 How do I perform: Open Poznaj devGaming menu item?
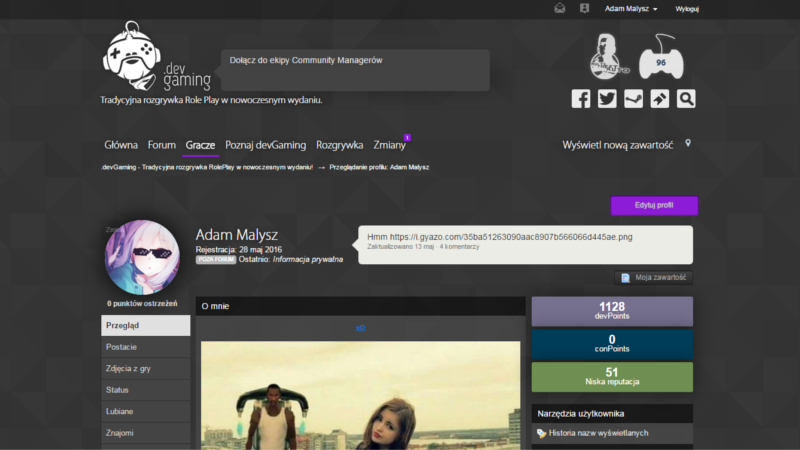point(265,145)
